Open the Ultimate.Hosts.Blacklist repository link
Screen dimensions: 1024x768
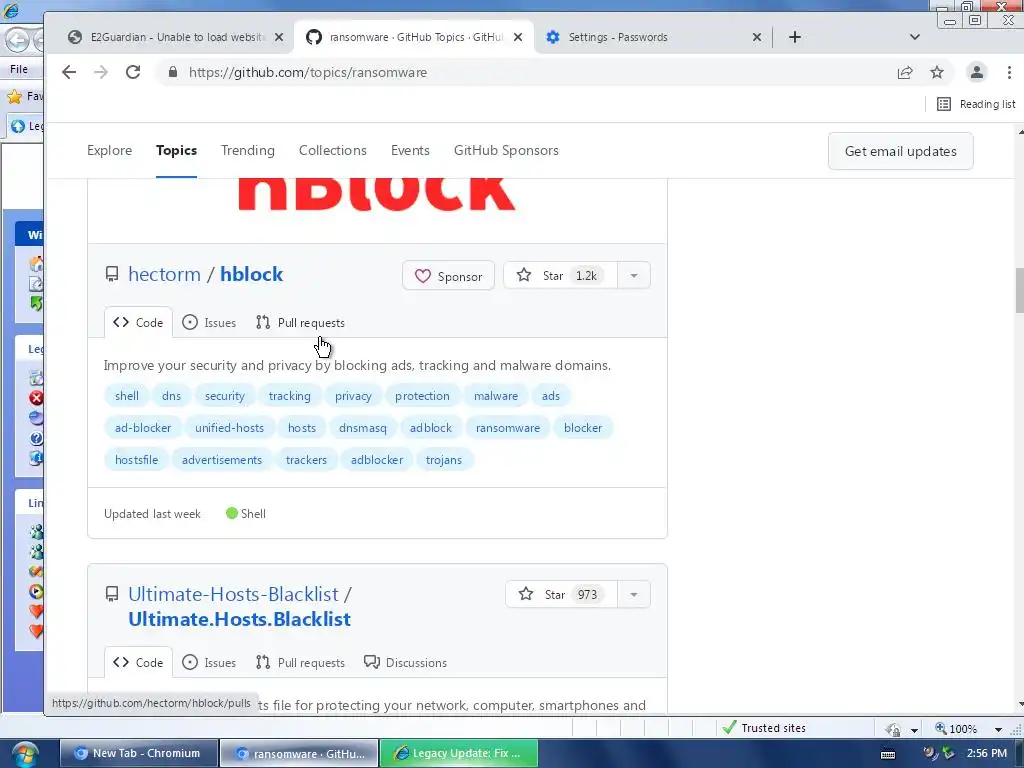tap(240, 619)
